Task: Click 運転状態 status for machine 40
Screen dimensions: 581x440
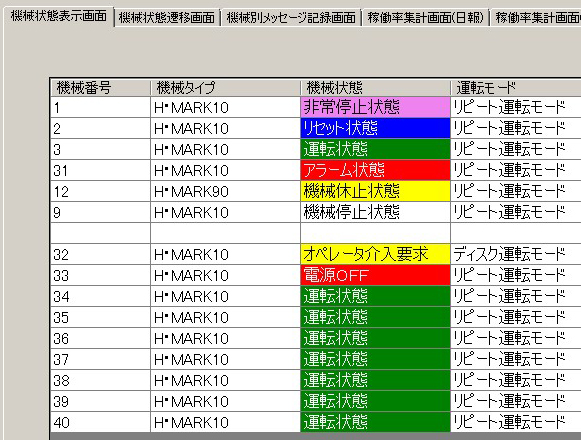Action: (x=375, y=422)
